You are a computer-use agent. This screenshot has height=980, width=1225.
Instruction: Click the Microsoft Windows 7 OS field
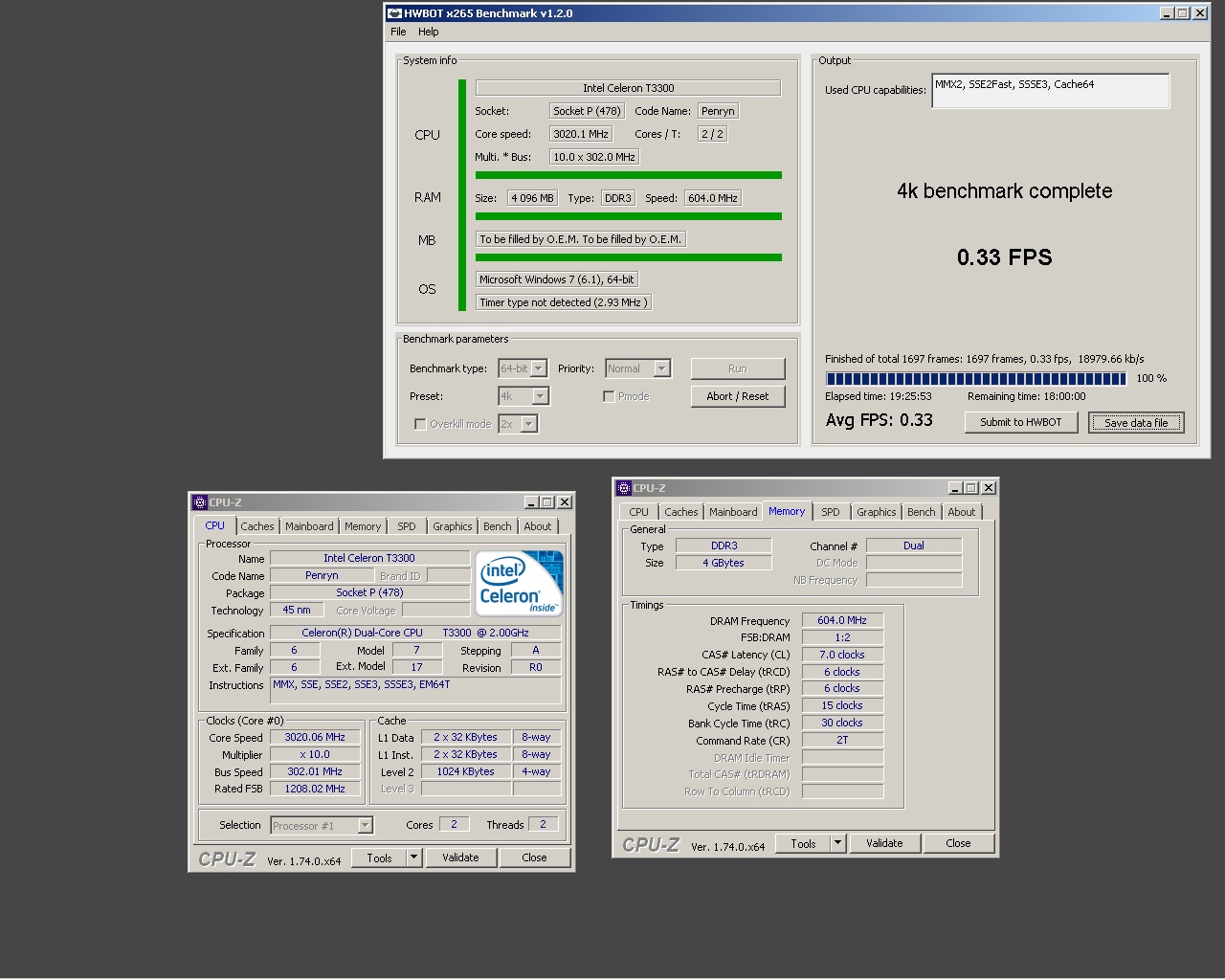tap(557, 279)
